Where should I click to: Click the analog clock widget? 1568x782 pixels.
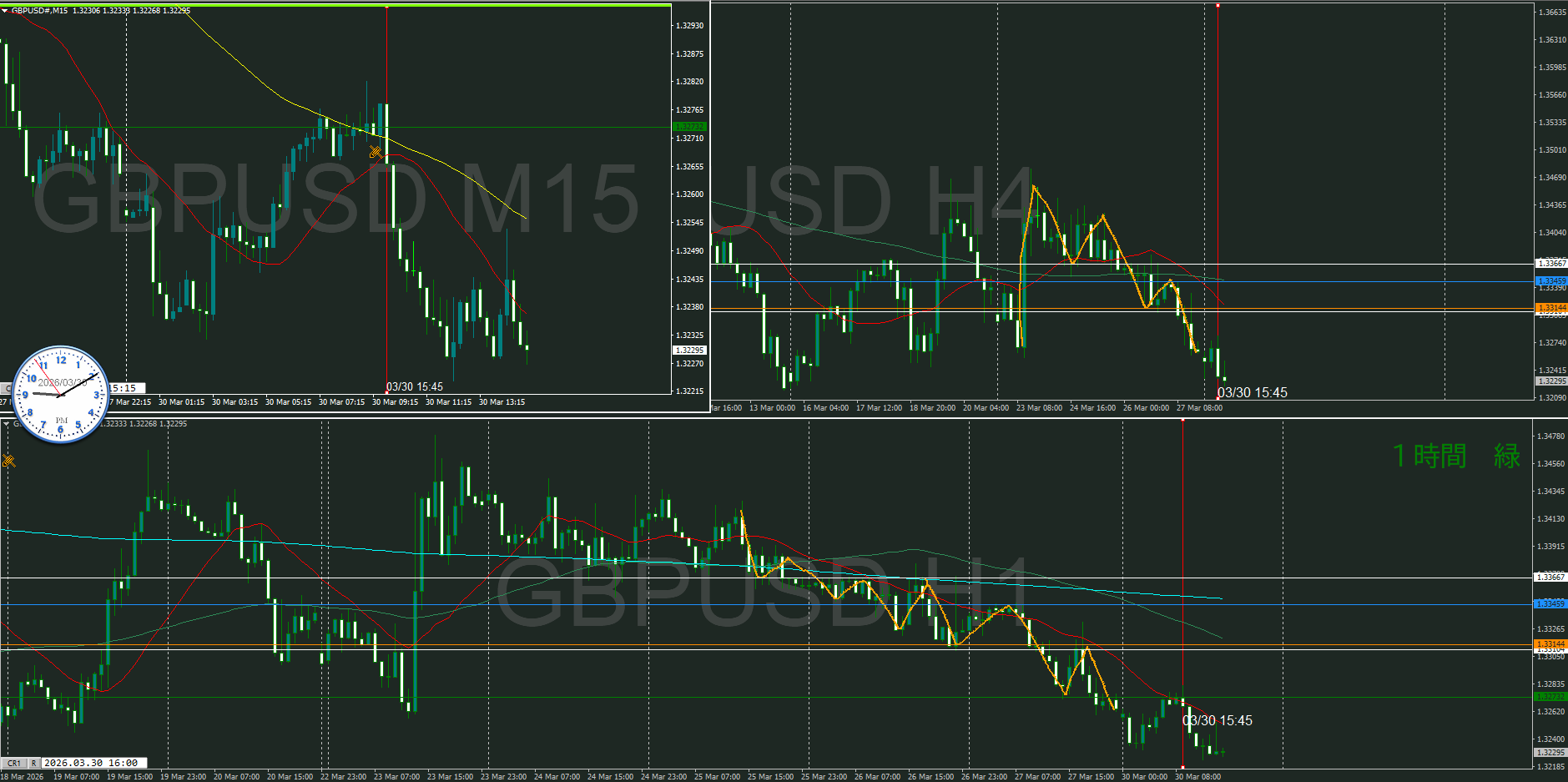(61, 394)
